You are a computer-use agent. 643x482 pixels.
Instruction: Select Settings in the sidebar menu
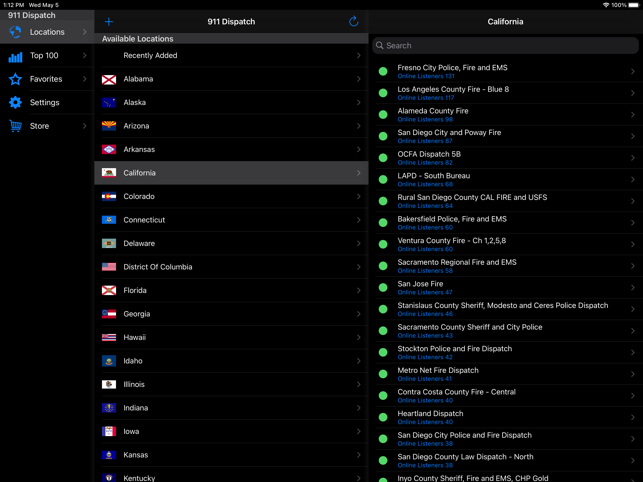(47, 103)
